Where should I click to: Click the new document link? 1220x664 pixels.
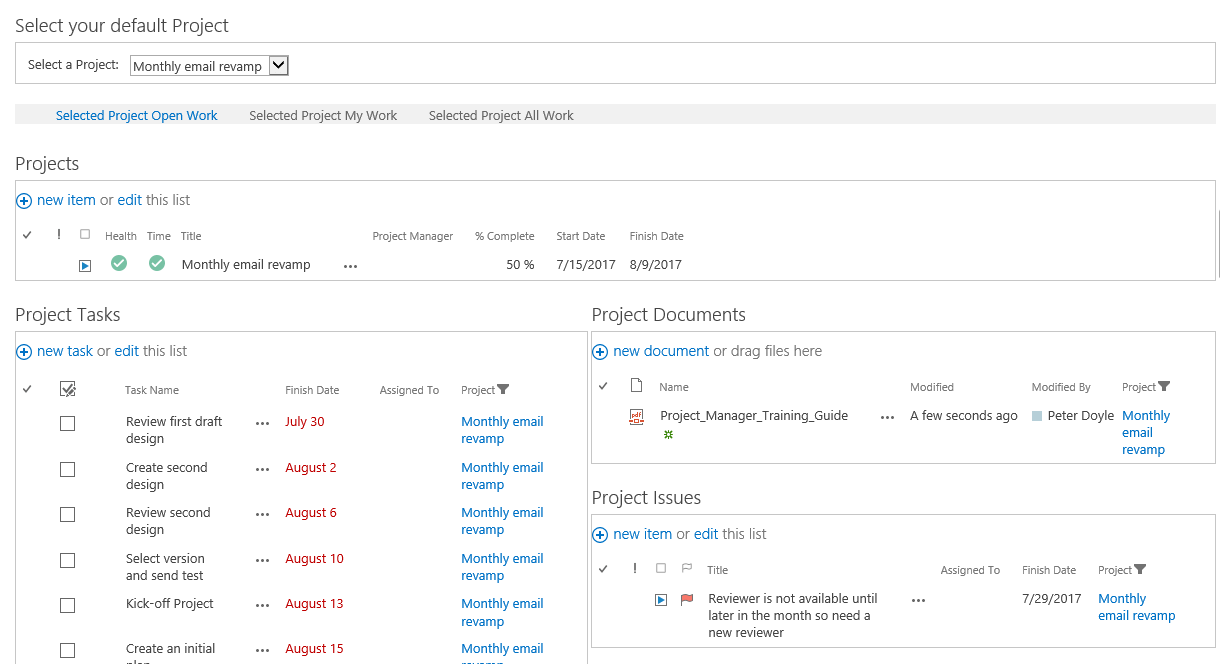click(x=661, y=351)
